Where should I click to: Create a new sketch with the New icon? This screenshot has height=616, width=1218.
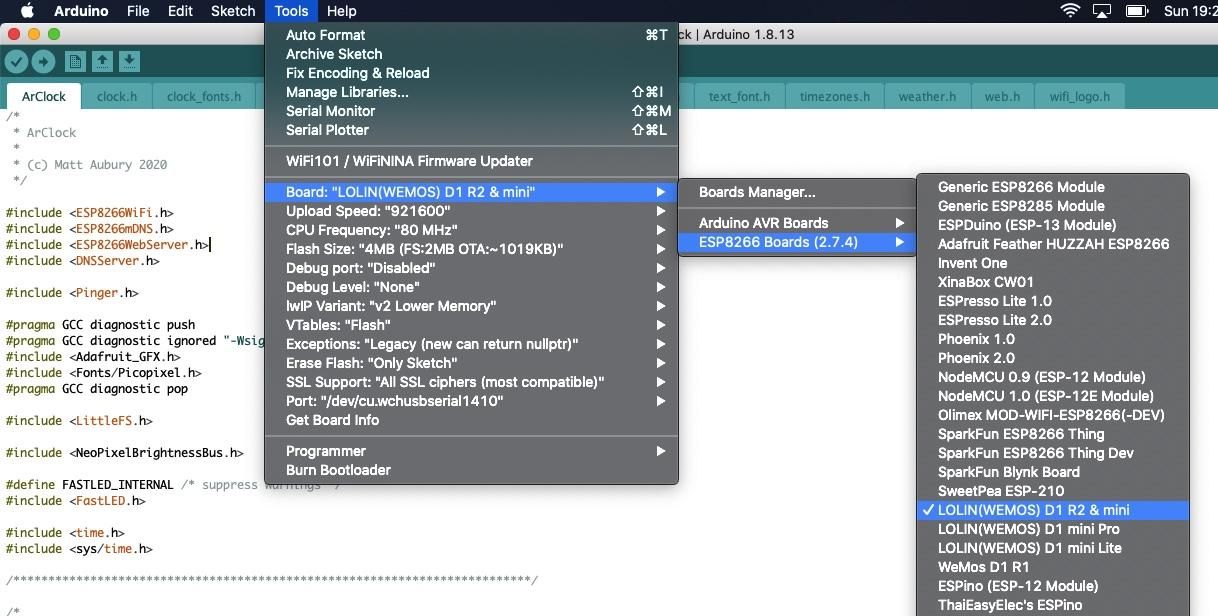point(75,62)
